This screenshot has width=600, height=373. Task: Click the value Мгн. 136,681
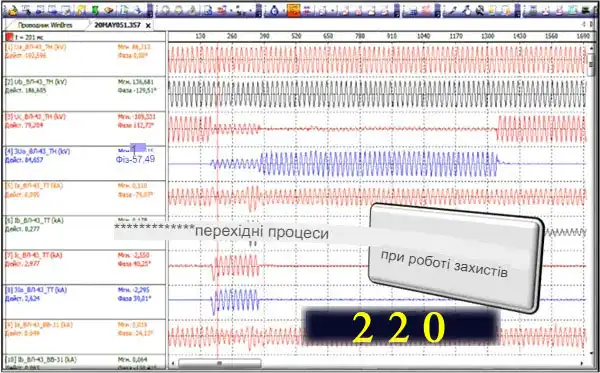(135, 82)
